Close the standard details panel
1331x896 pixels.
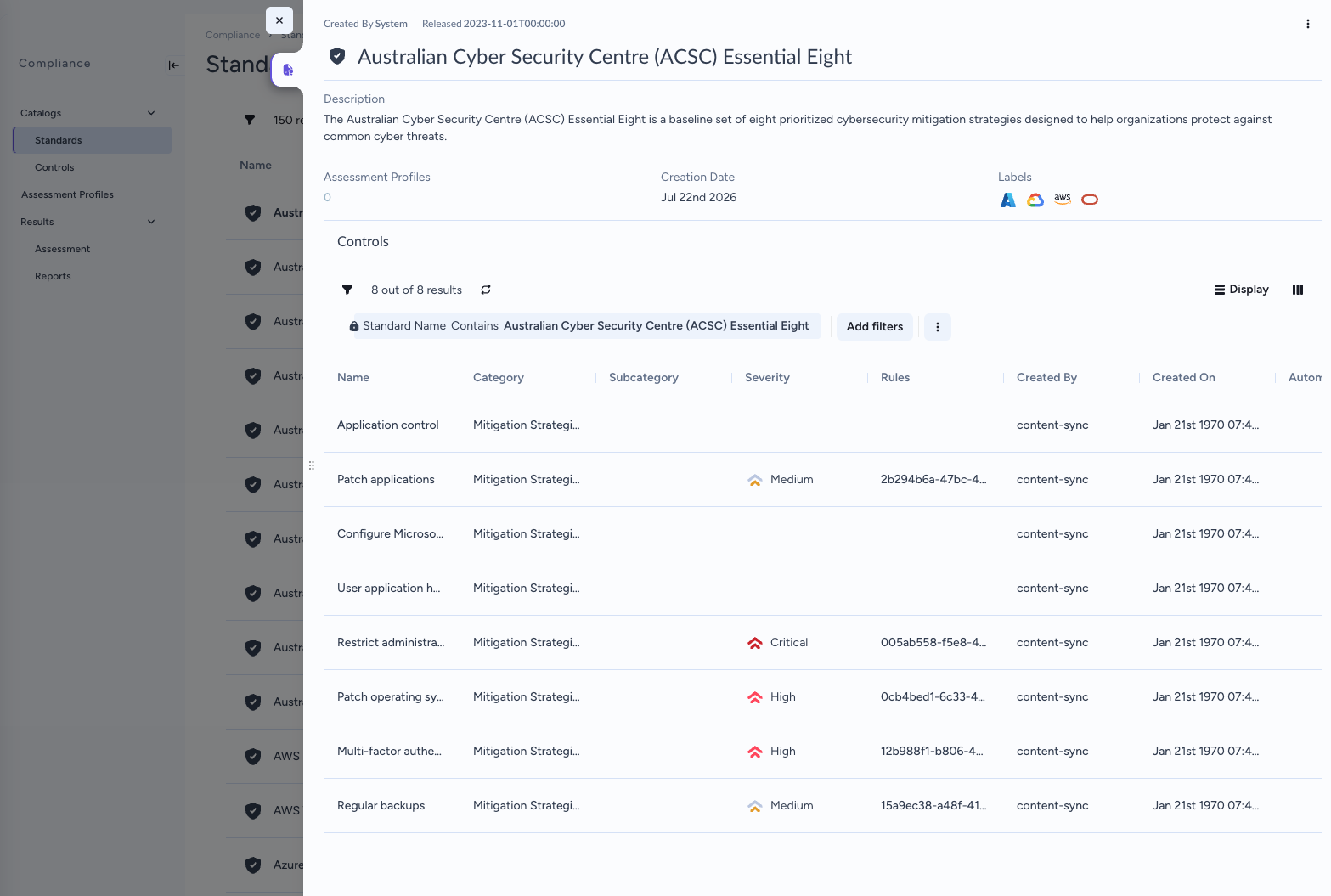point(279,20)
